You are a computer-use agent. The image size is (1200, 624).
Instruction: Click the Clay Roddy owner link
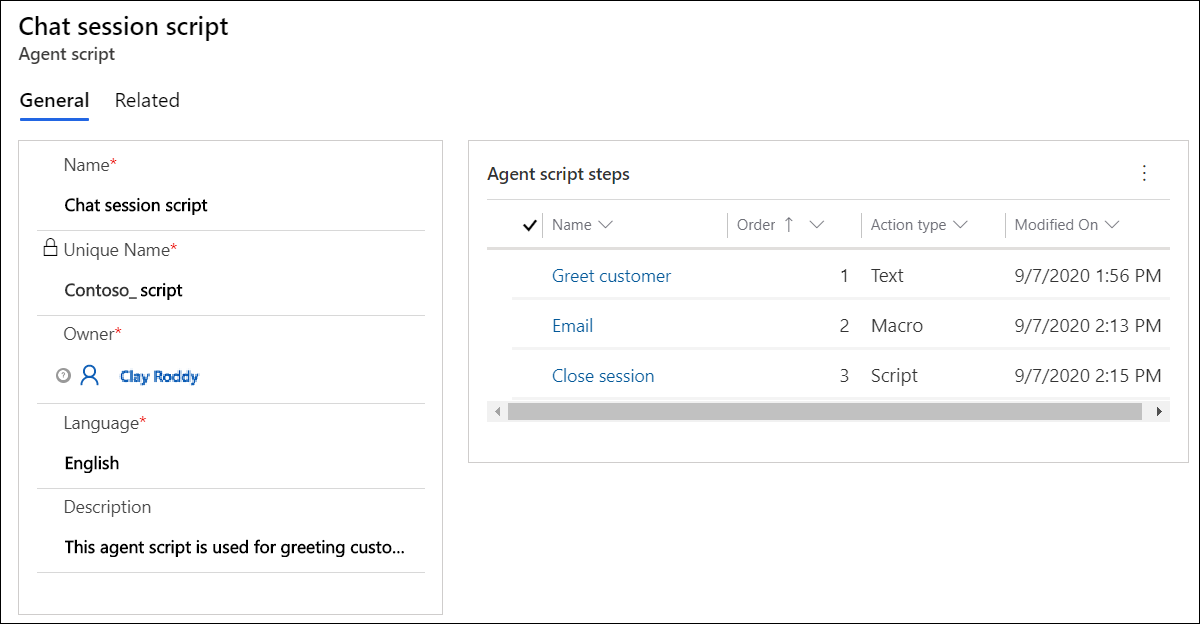point(159,377)
